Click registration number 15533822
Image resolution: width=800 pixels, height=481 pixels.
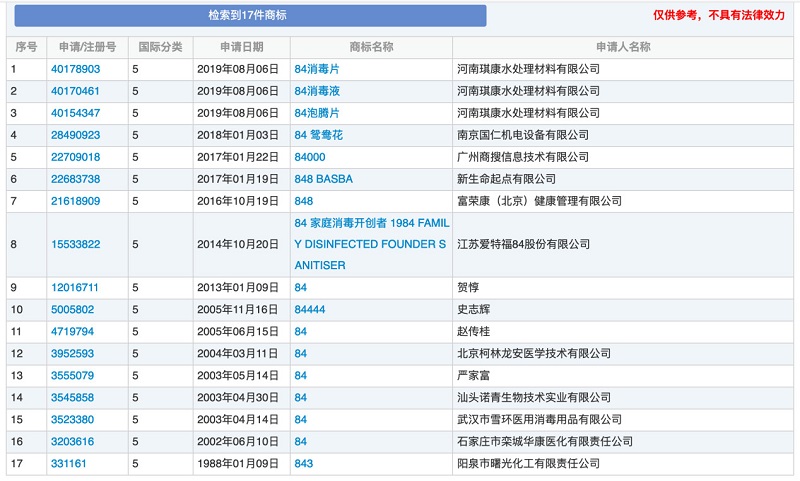click(x=76, y=244)
